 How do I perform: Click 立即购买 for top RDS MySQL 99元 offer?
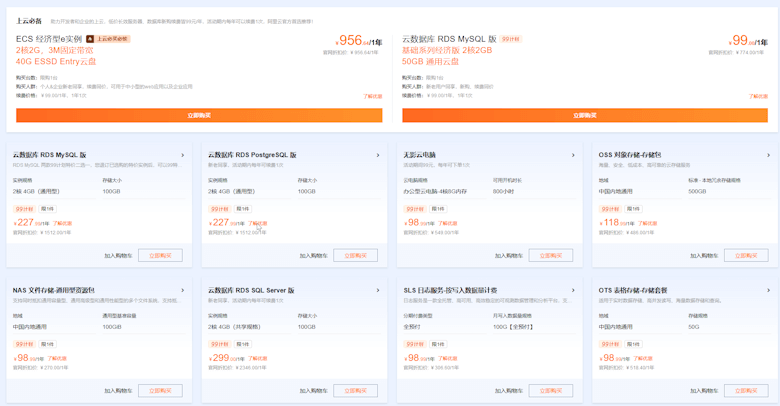[x=585, y=115]
